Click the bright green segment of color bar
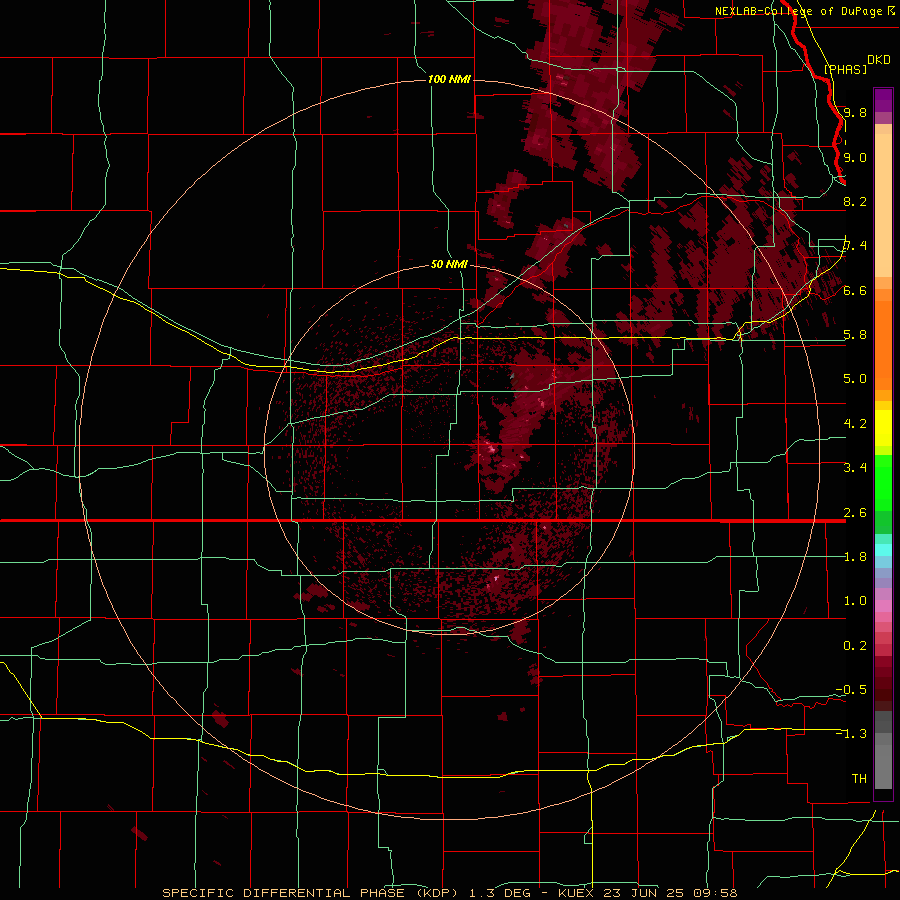Image resolution: width=900 pixels, height=900 pixels. point(883,482)
